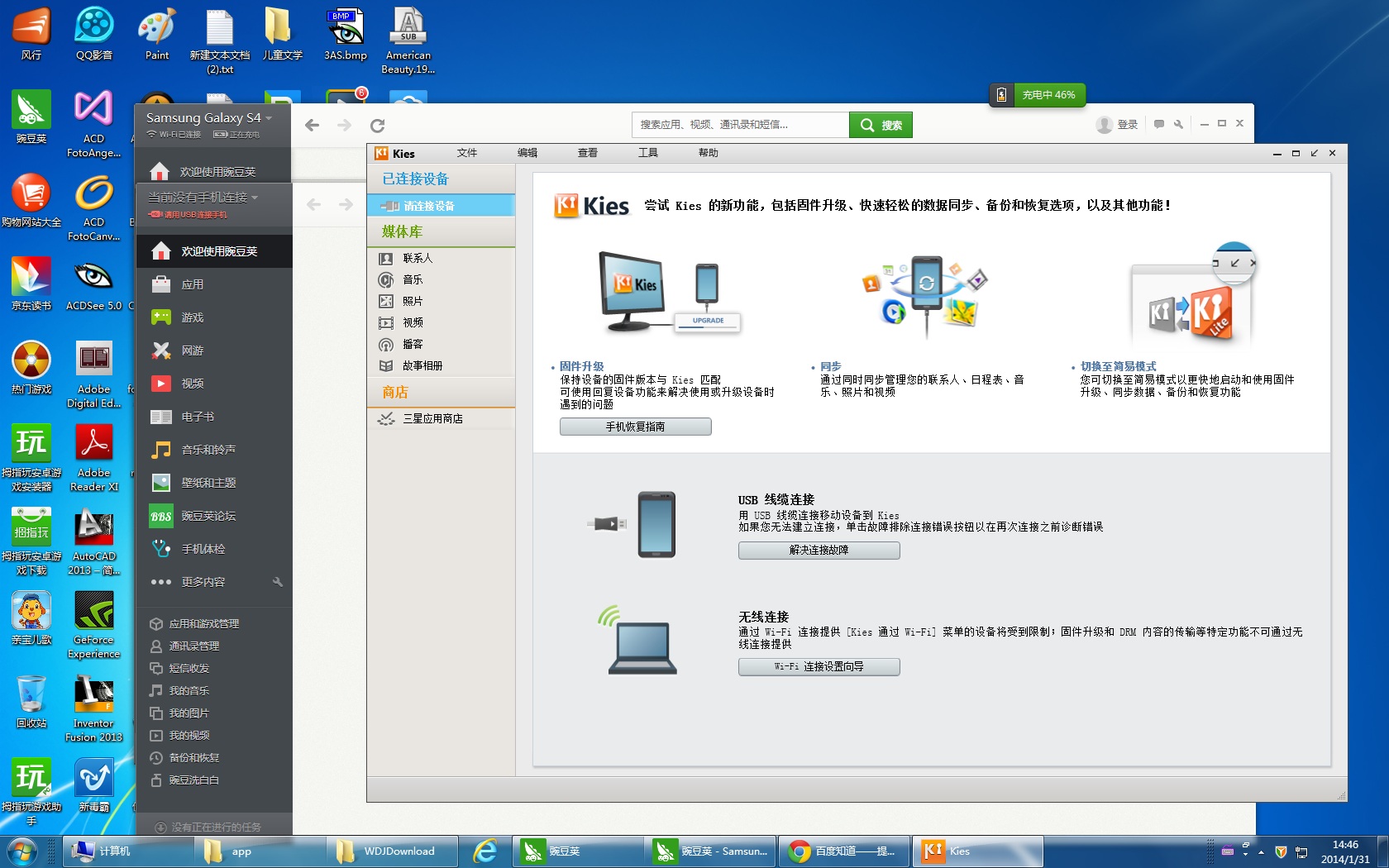Image resolution: width=1389 pixels, height=868 pixels.
Task: Click the 解决连接故障 button
Action: tap(819, 550)
